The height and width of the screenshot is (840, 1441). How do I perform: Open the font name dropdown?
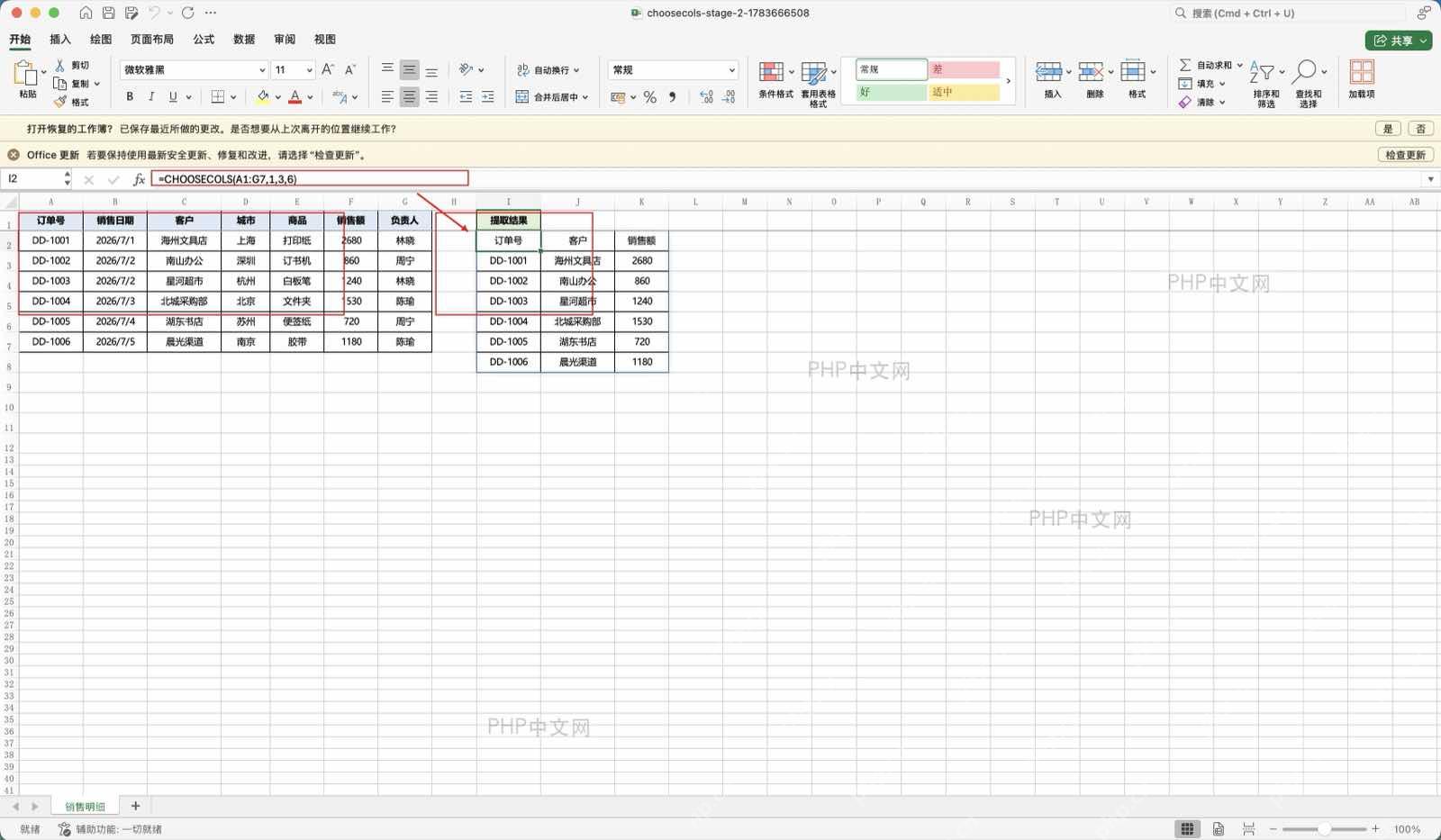coord(262,70)
